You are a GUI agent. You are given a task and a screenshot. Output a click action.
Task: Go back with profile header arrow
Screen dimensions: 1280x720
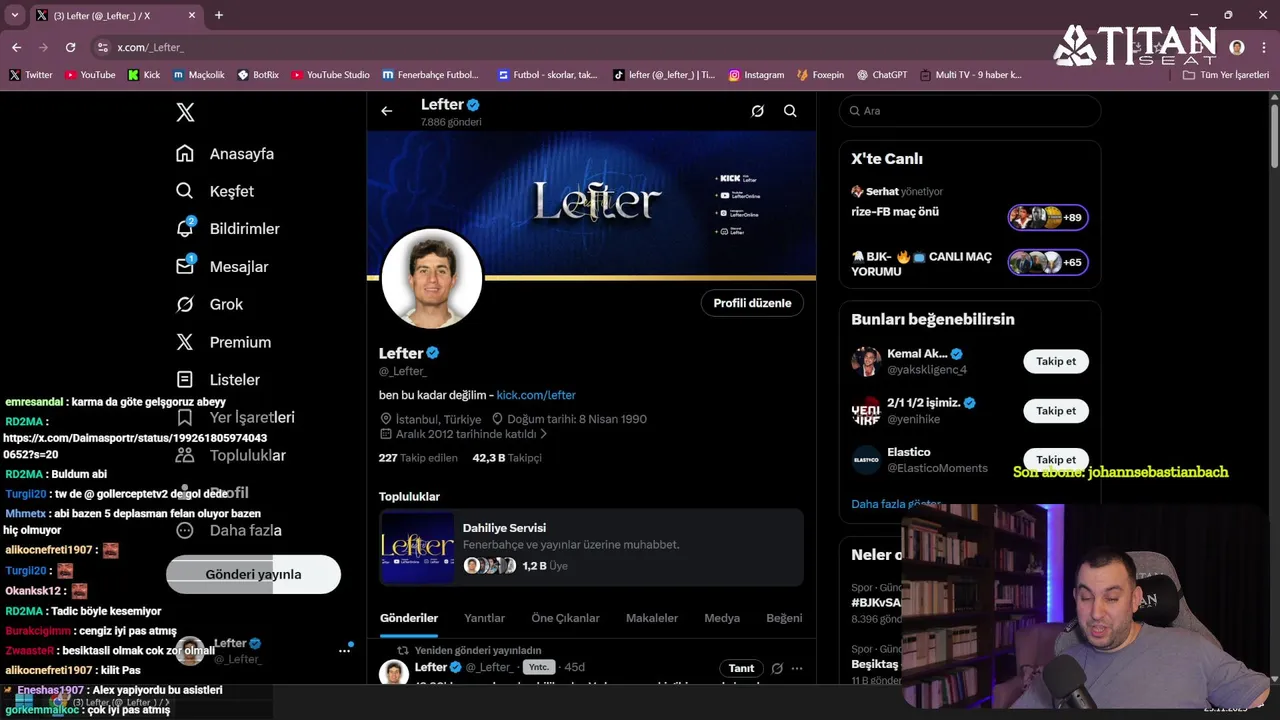(387, 111)
